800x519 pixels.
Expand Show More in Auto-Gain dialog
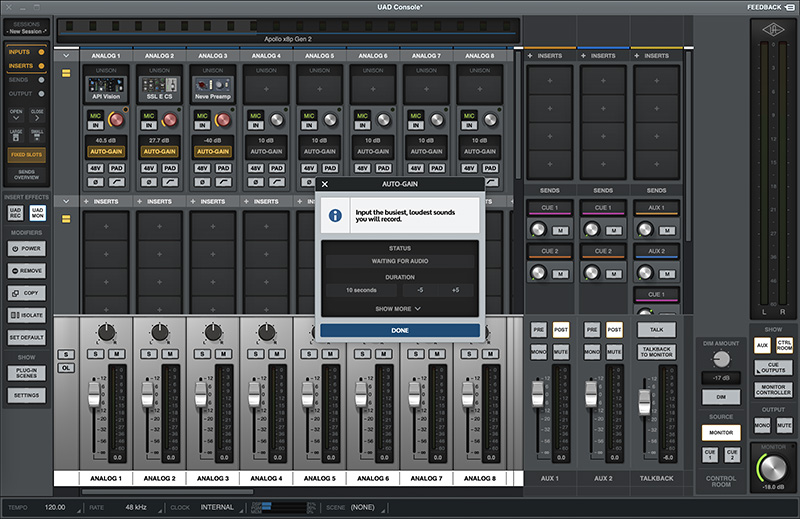point(398,309)
